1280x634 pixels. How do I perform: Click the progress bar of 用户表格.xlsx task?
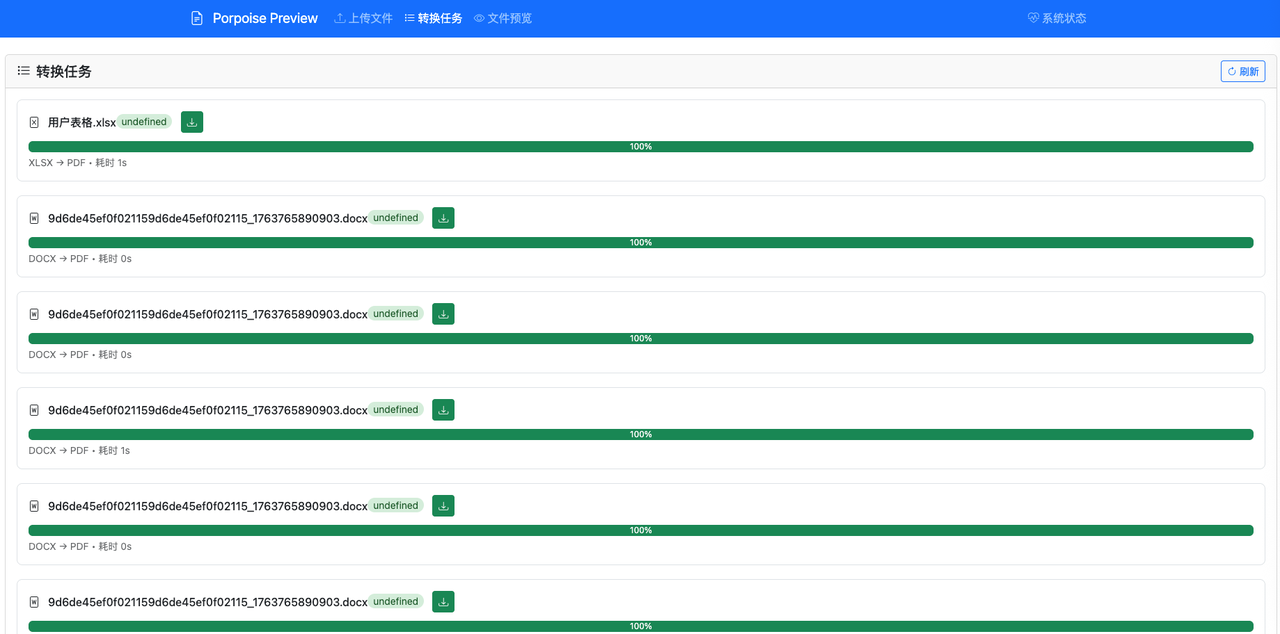coord(641,147)
